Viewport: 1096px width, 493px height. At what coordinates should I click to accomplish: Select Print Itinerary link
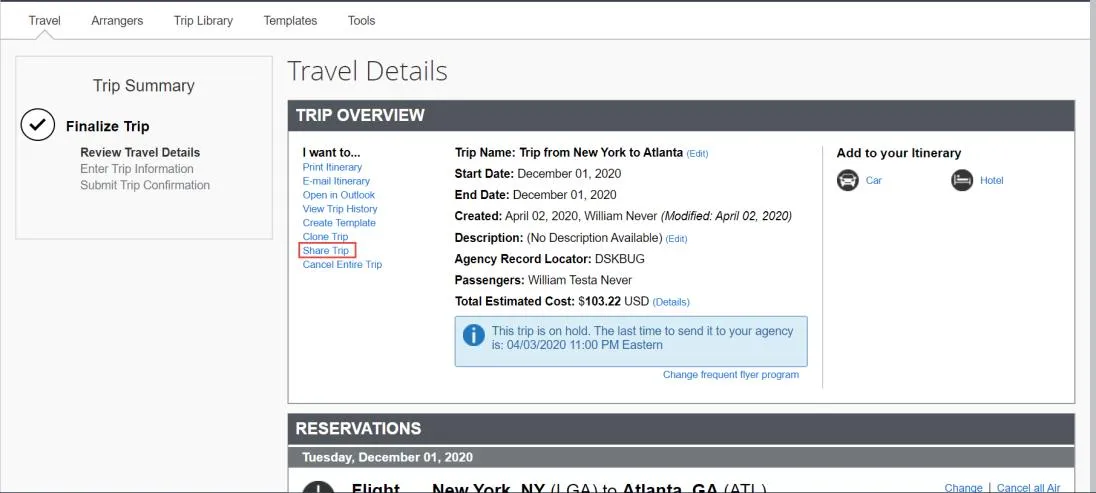pos(332,167)
